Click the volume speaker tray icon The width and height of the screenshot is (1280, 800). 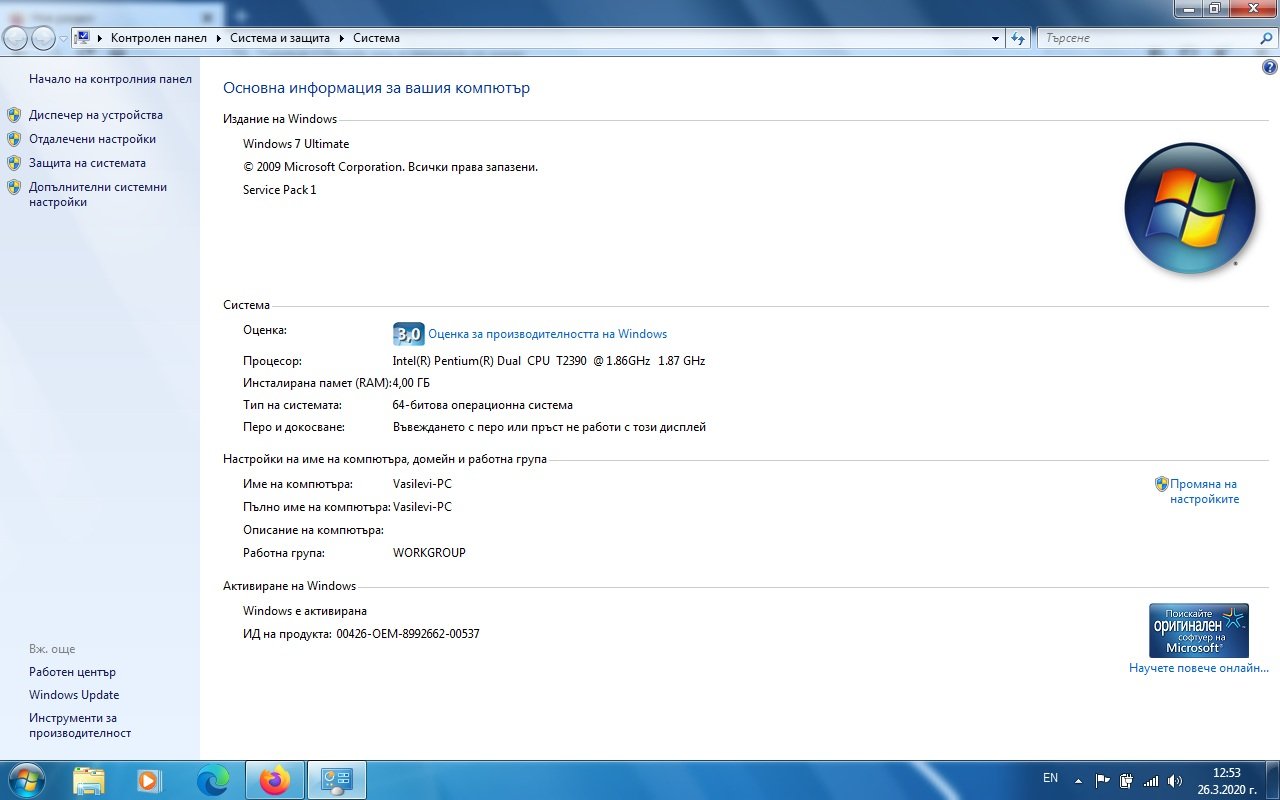click(x=1175, y=780)
